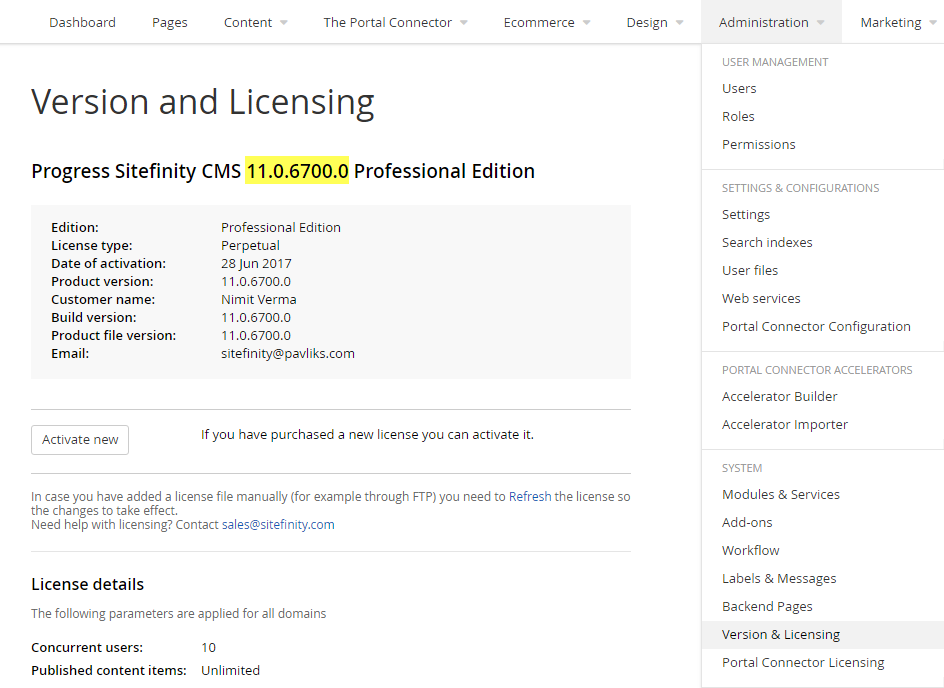
Task: Expand the Design dropdown arrow
Action: tap(679, 23)
